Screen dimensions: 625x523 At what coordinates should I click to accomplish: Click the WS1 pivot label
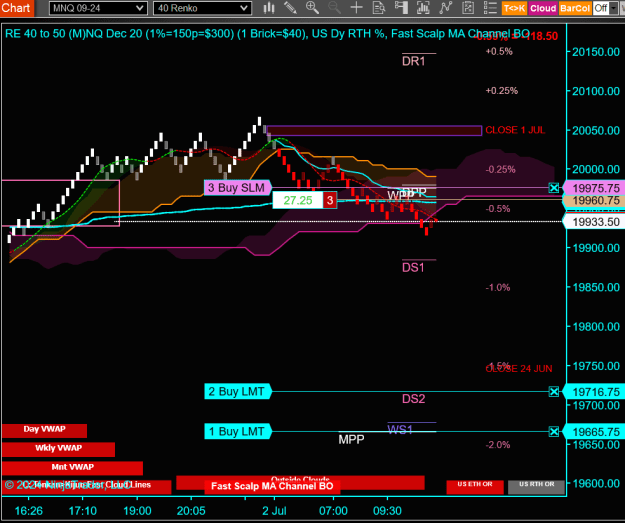click(x=400, y=429)
